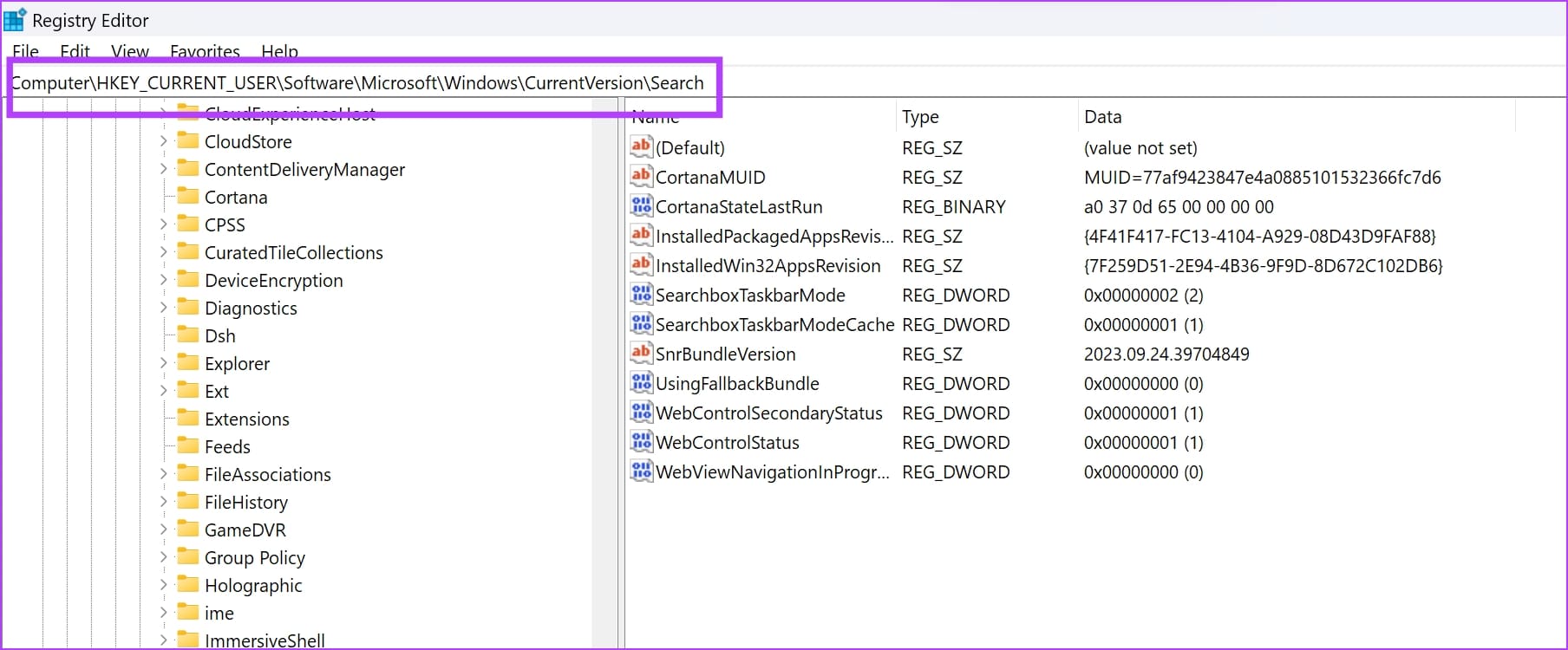This screenshot has width=1568, height=650.
Task: Click the Registry Editor app icon in title bar
Action: coord(15,20)
